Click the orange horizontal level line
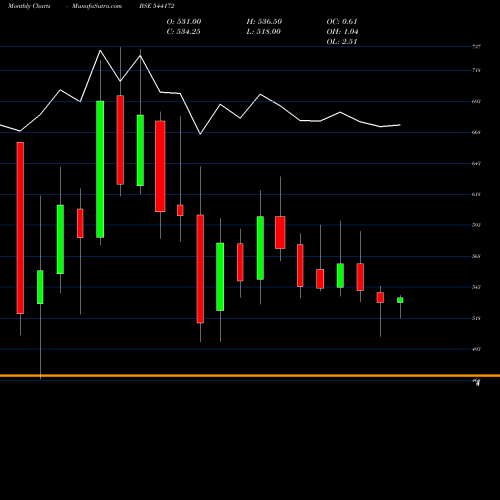Image resolution: width=500 pixels, height=500 pixels. (x=250, y=376)
